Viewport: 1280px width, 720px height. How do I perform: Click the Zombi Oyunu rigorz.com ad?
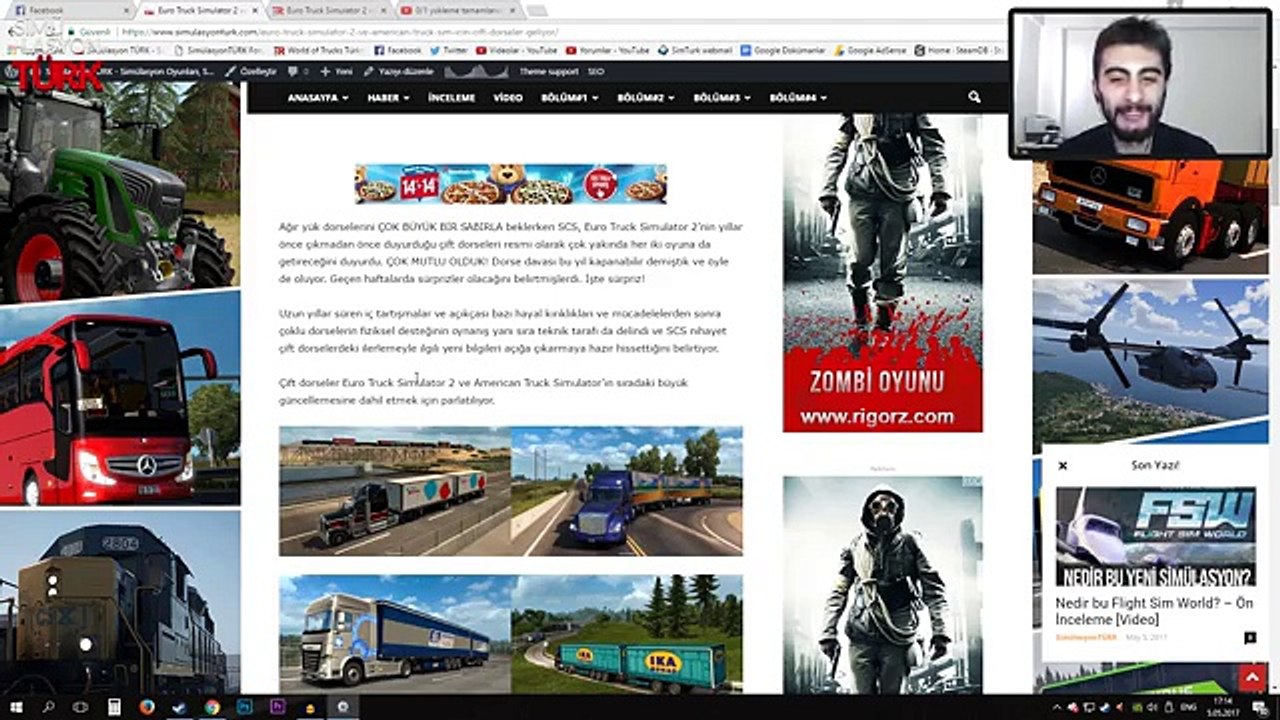click(883, 273)
